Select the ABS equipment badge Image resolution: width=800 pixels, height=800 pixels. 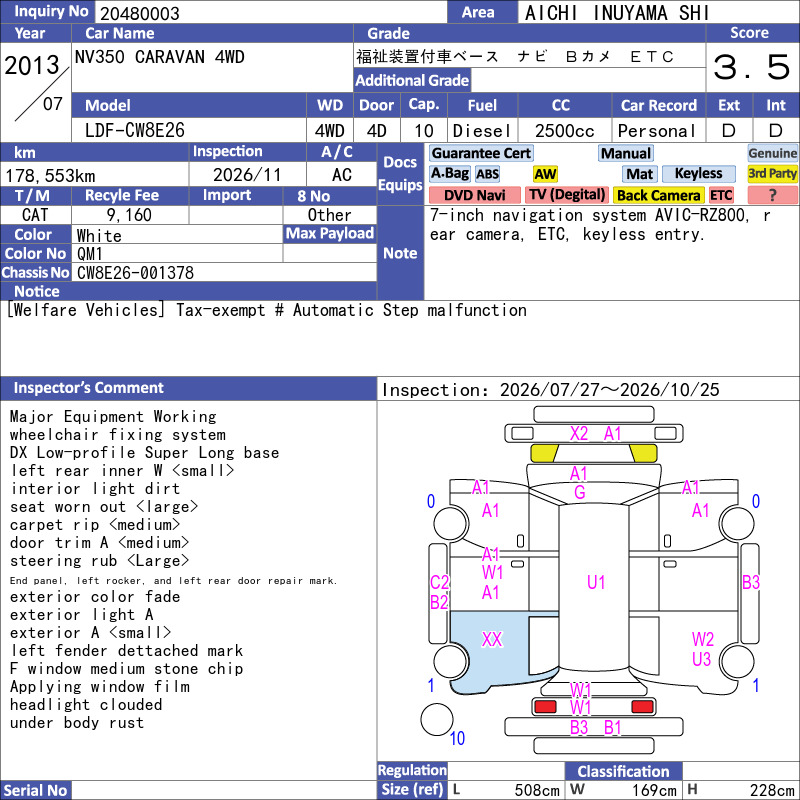point(487,174)
